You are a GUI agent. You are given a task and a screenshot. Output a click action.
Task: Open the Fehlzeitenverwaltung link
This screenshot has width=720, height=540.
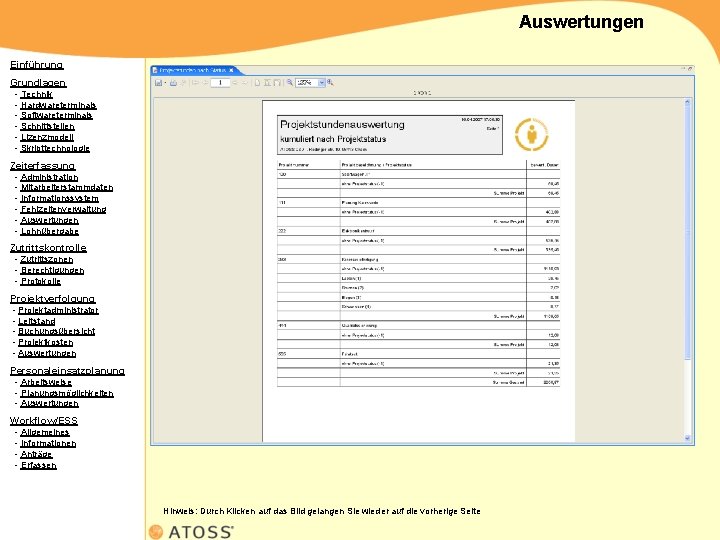pyautogui.click(x=63, y=209)
